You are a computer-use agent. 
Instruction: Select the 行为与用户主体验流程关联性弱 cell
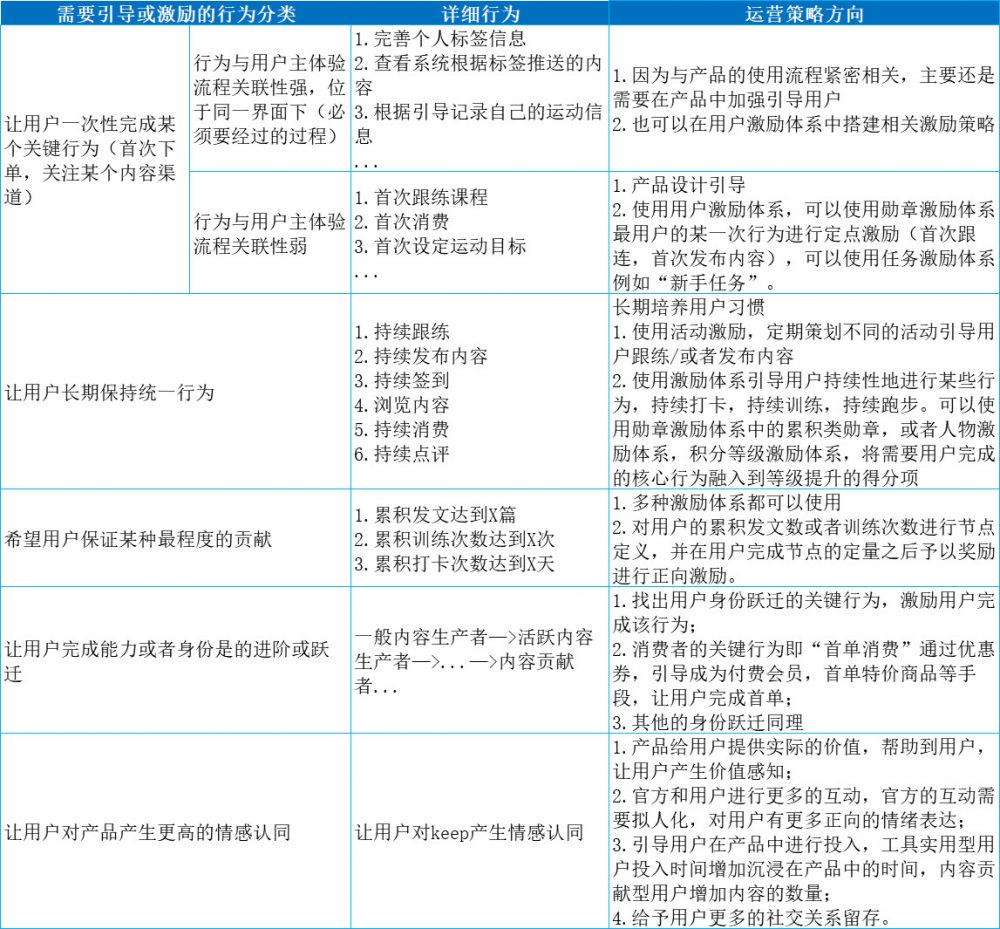coord(270,232)
